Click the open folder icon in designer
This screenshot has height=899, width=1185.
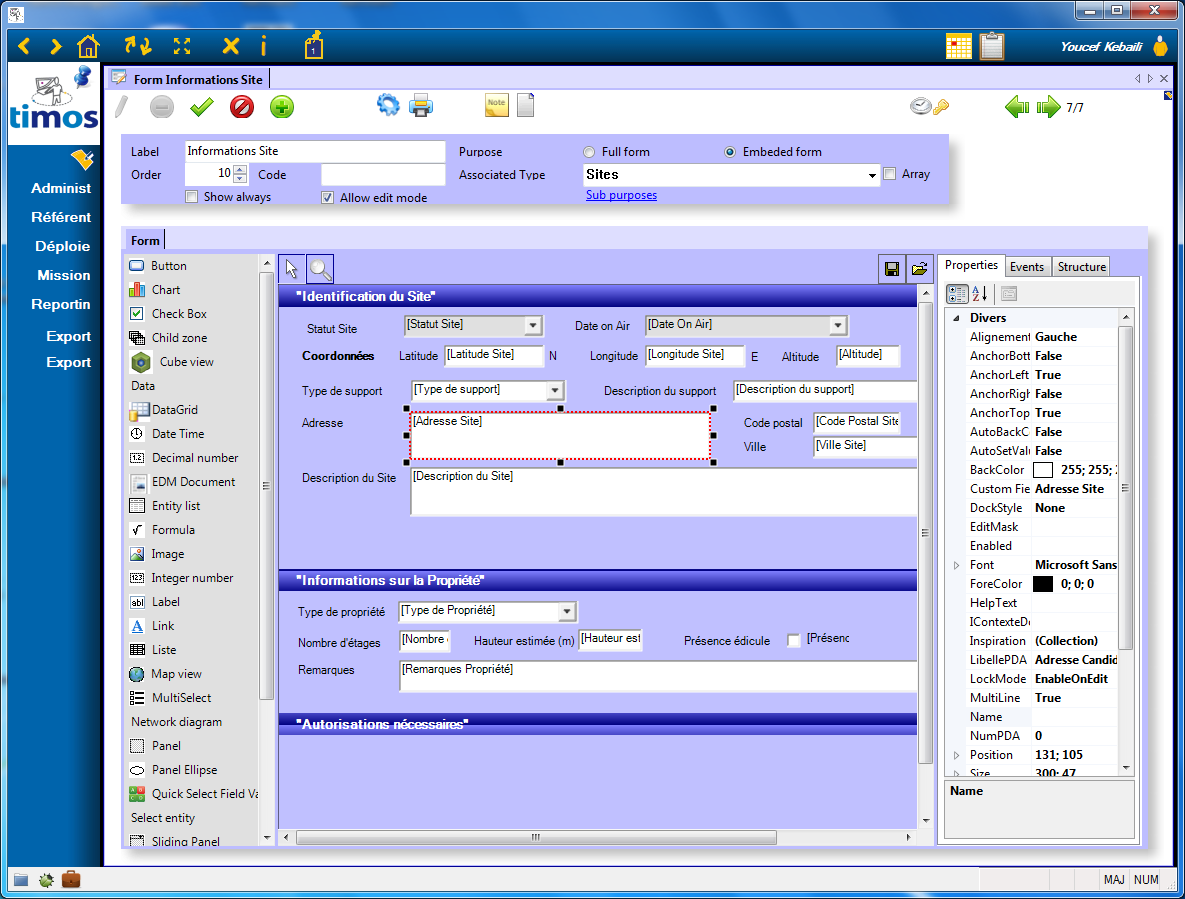tap(919, 269)
